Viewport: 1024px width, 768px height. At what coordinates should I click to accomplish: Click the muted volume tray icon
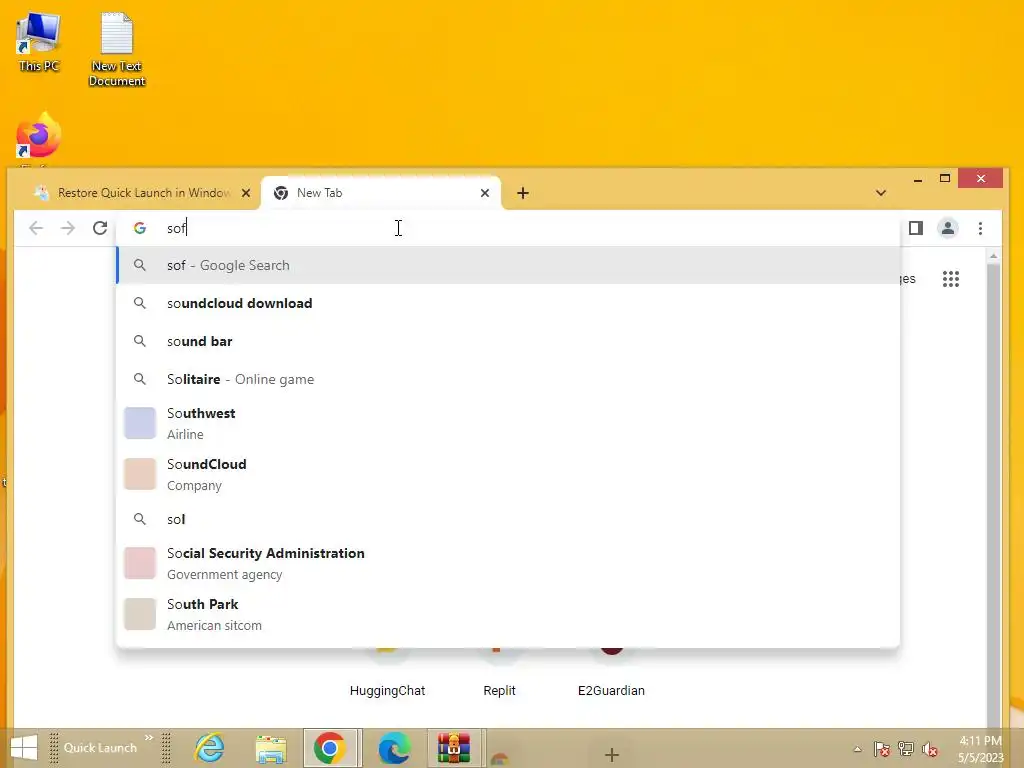(x=930, y=749)
